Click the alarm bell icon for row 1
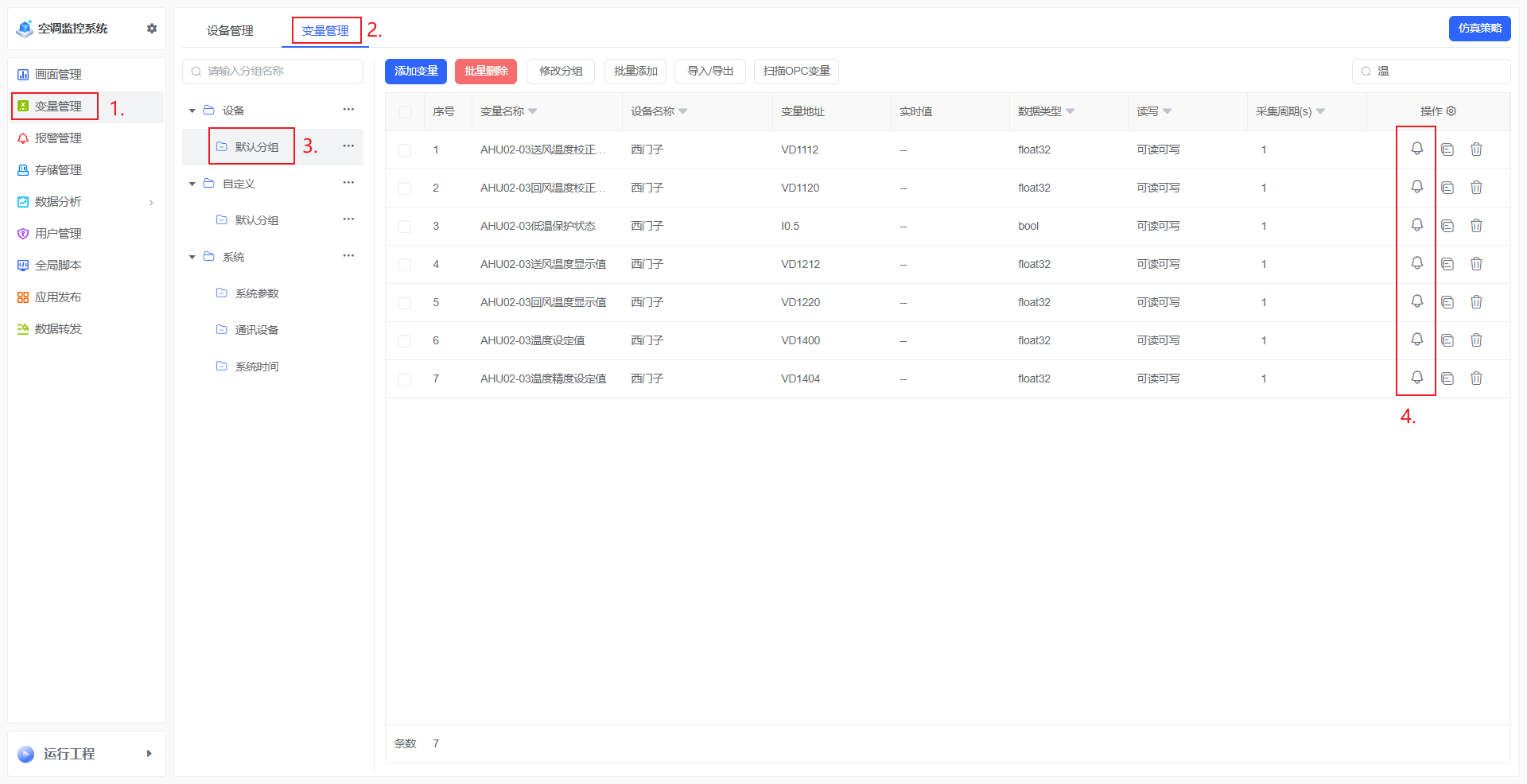1527x784 pixels. point(1416,149)
